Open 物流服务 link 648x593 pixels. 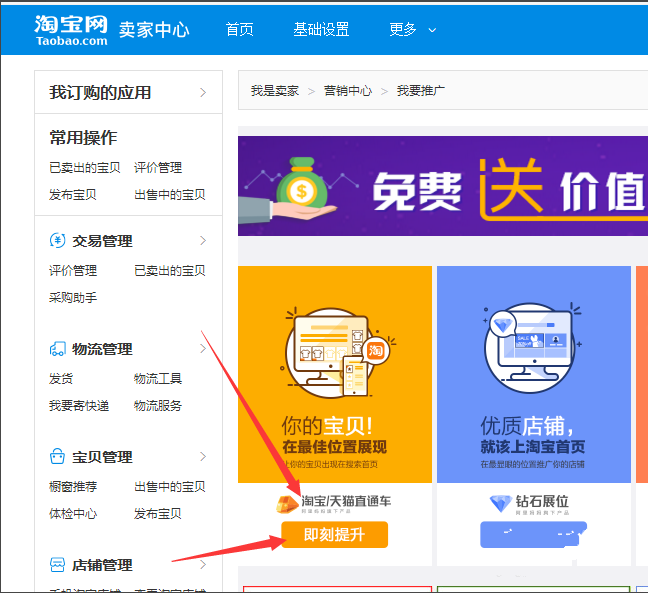tap(158, 405)
